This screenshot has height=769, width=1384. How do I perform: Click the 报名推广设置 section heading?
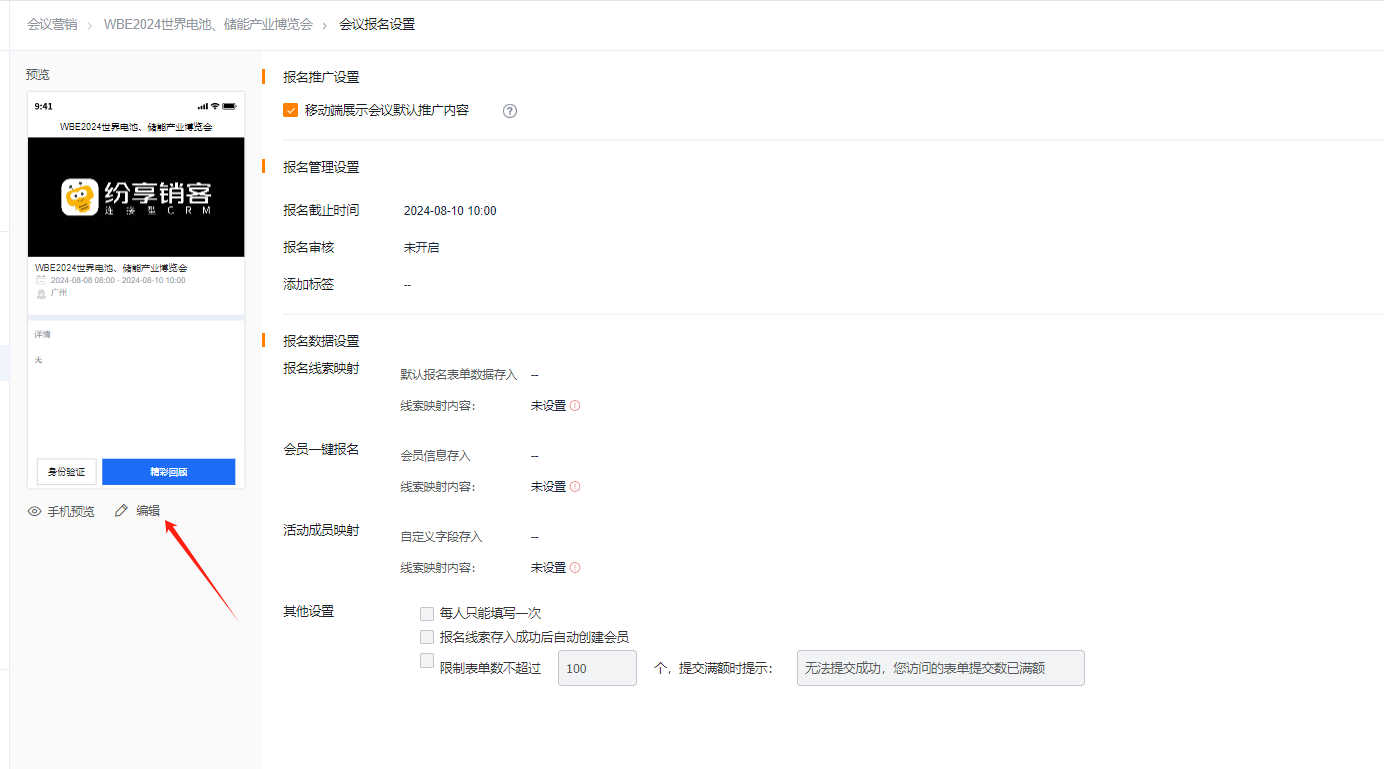tap(321, 77)
